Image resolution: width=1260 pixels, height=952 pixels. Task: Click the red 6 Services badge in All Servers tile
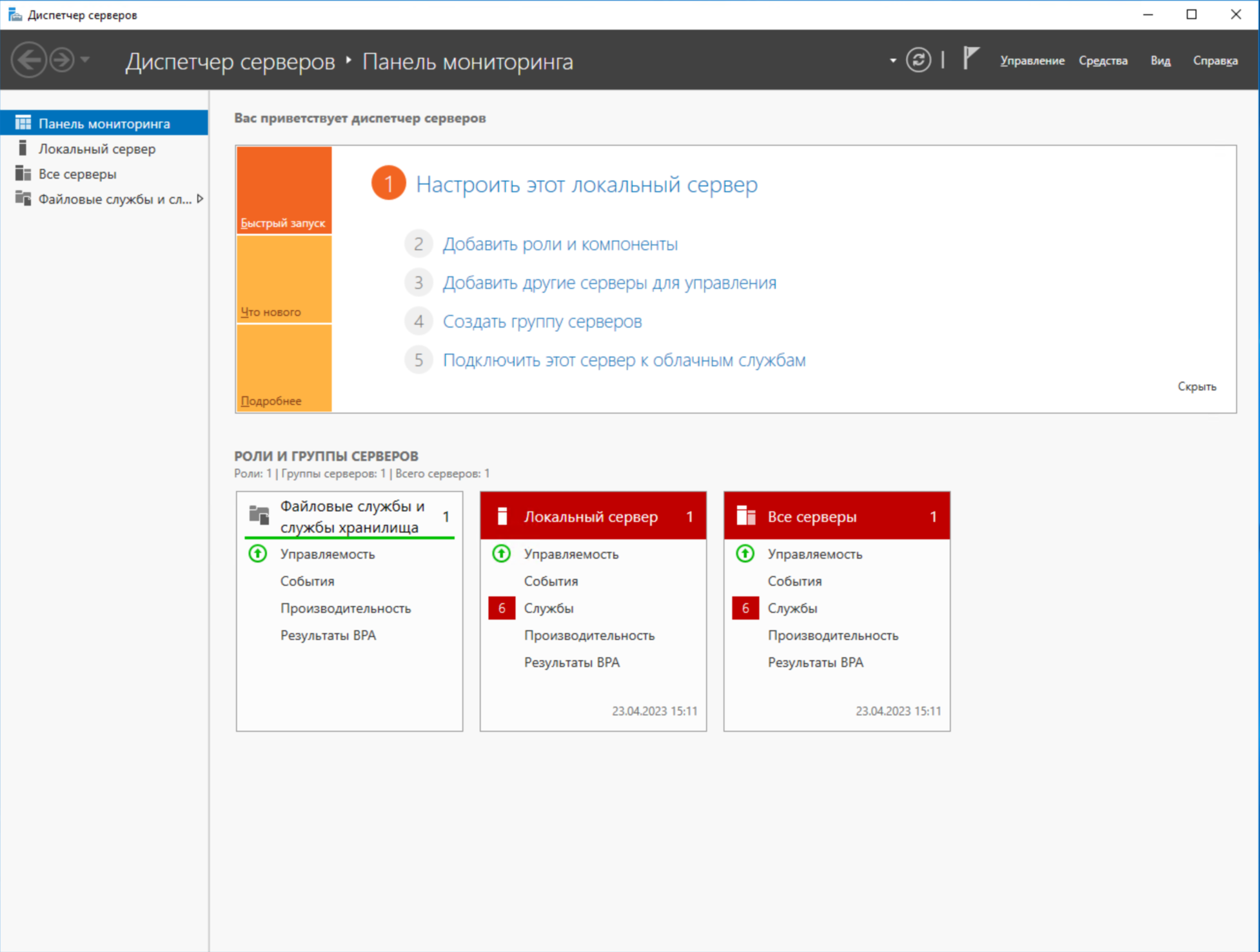coord(745,608)
